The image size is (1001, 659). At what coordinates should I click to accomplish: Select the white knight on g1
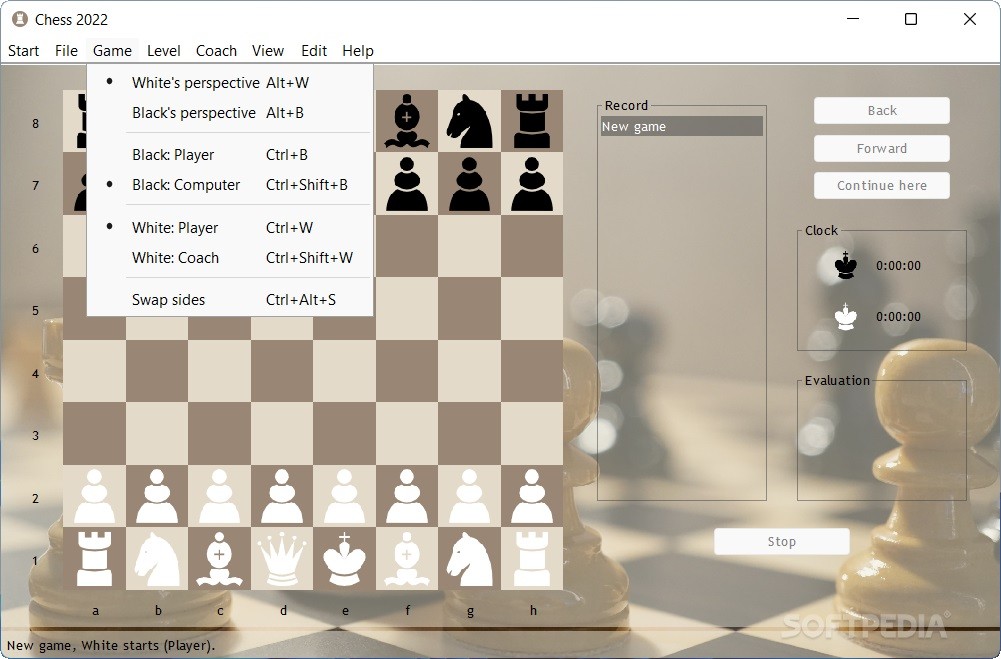click(469, 559)
